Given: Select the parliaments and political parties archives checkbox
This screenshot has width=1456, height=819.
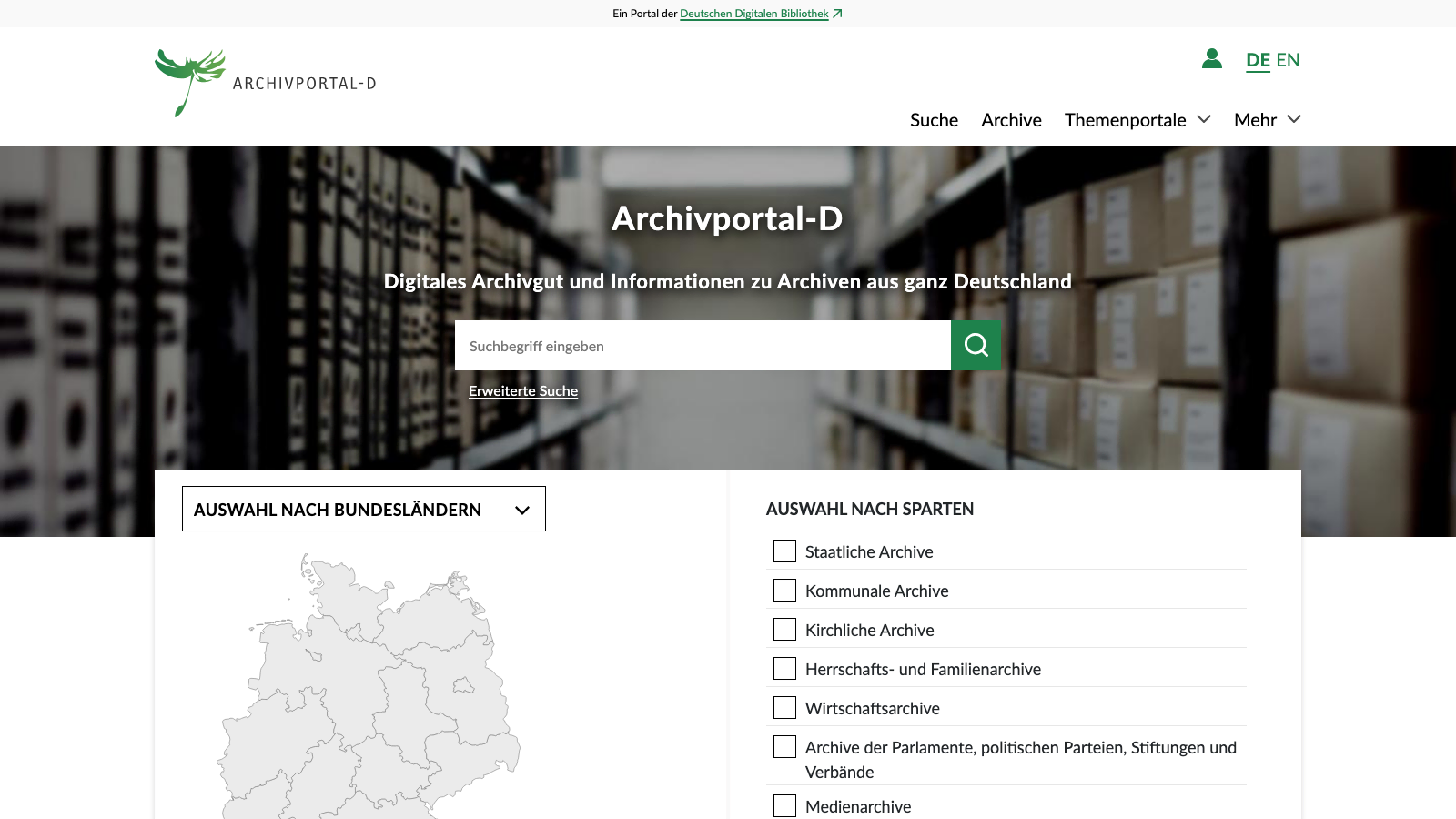Looking at the screenshot, I should coord(784,746).
